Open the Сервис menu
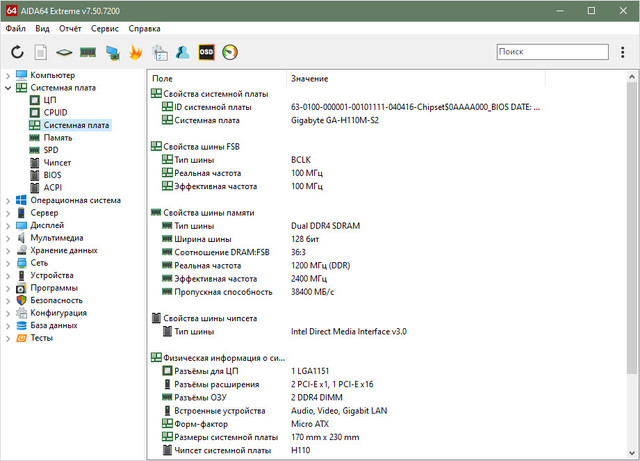Viewport: 640px width, 461px height. [x=104, y=29]
